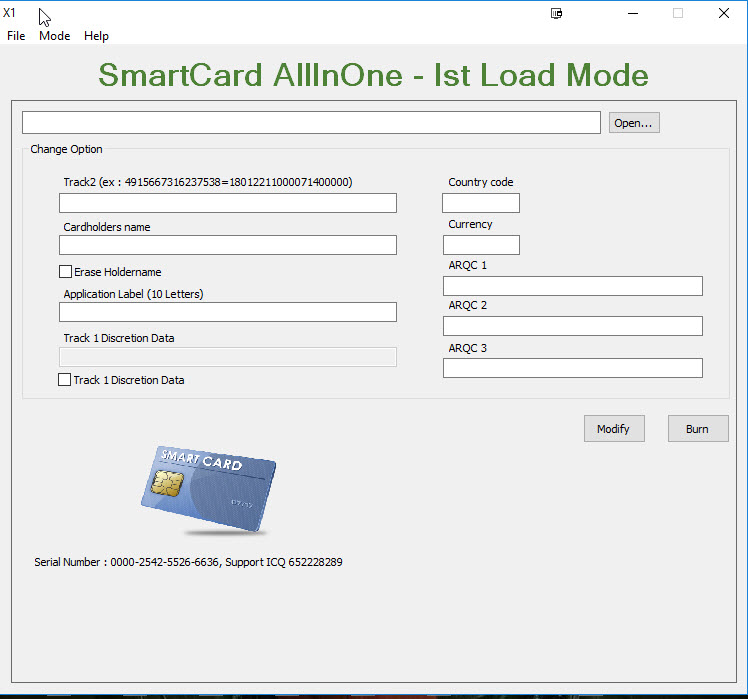Click into the Track2 input field
The height and width of the screenshot is (699, 748).
click(228, 203)
